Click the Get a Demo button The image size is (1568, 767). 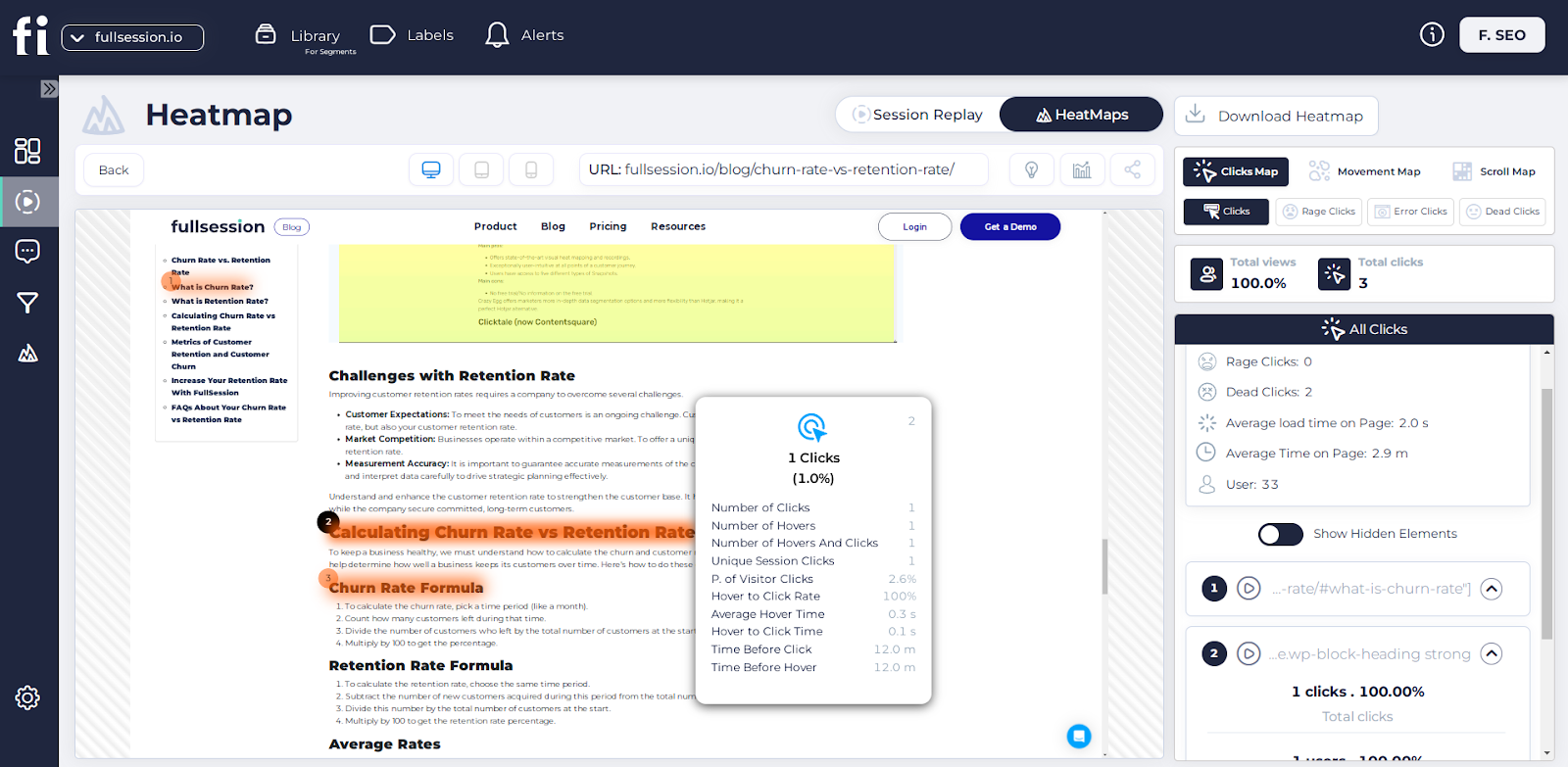1010,226
